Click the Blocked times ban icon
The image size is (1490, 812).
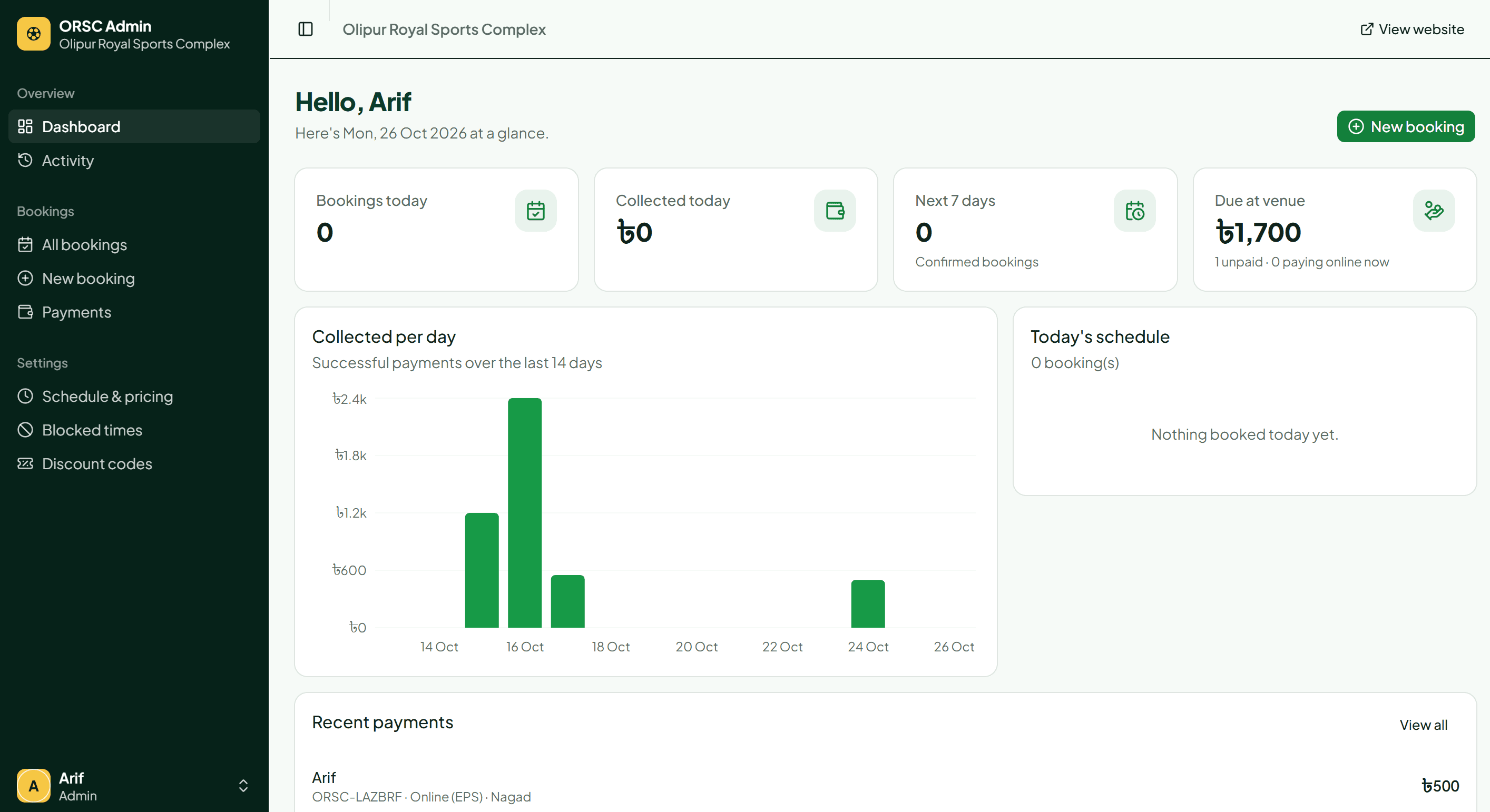click(x=25, y=430)
